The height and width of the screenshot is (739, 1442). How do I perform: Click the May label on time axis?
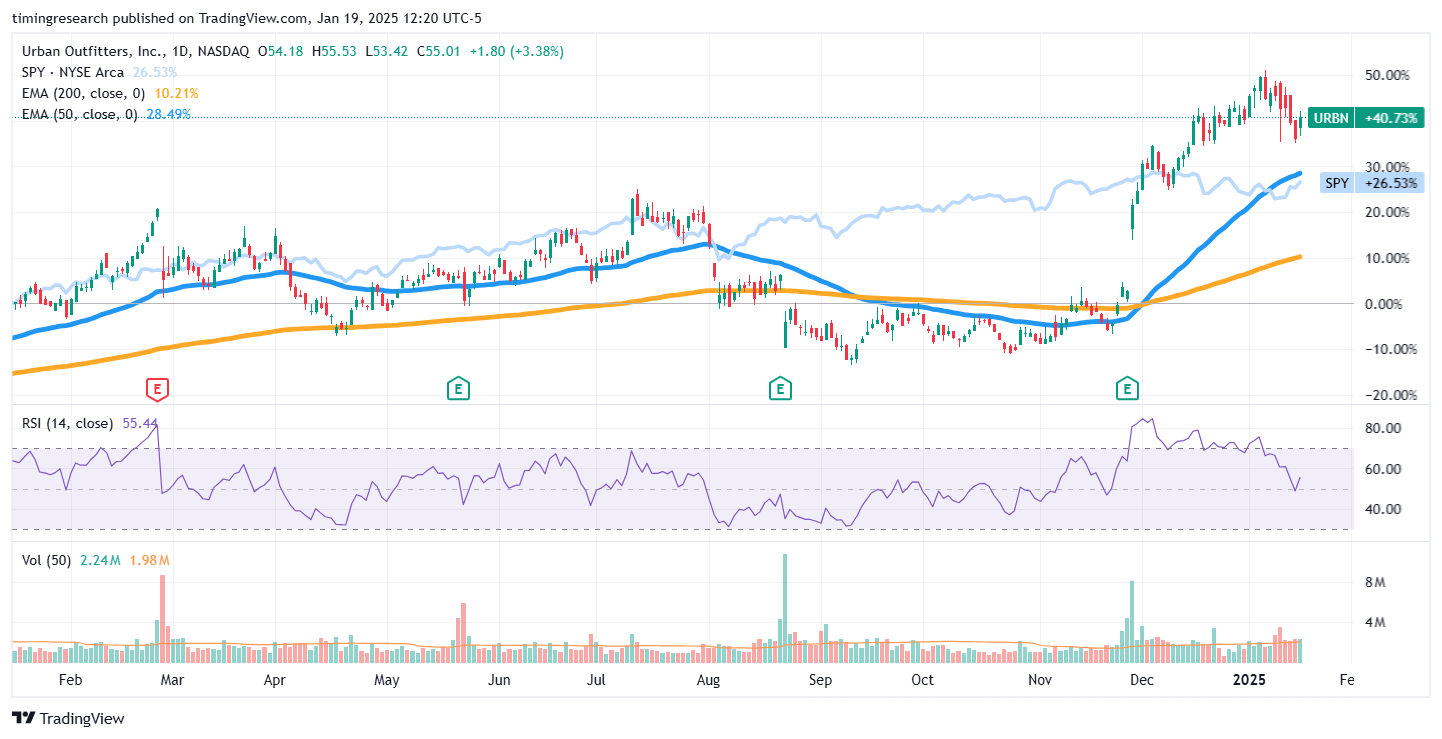(x=387, y=680)
